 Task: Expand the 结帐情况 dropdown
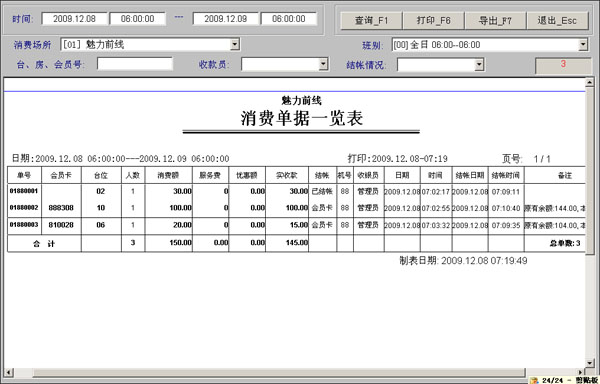[479, 65]
